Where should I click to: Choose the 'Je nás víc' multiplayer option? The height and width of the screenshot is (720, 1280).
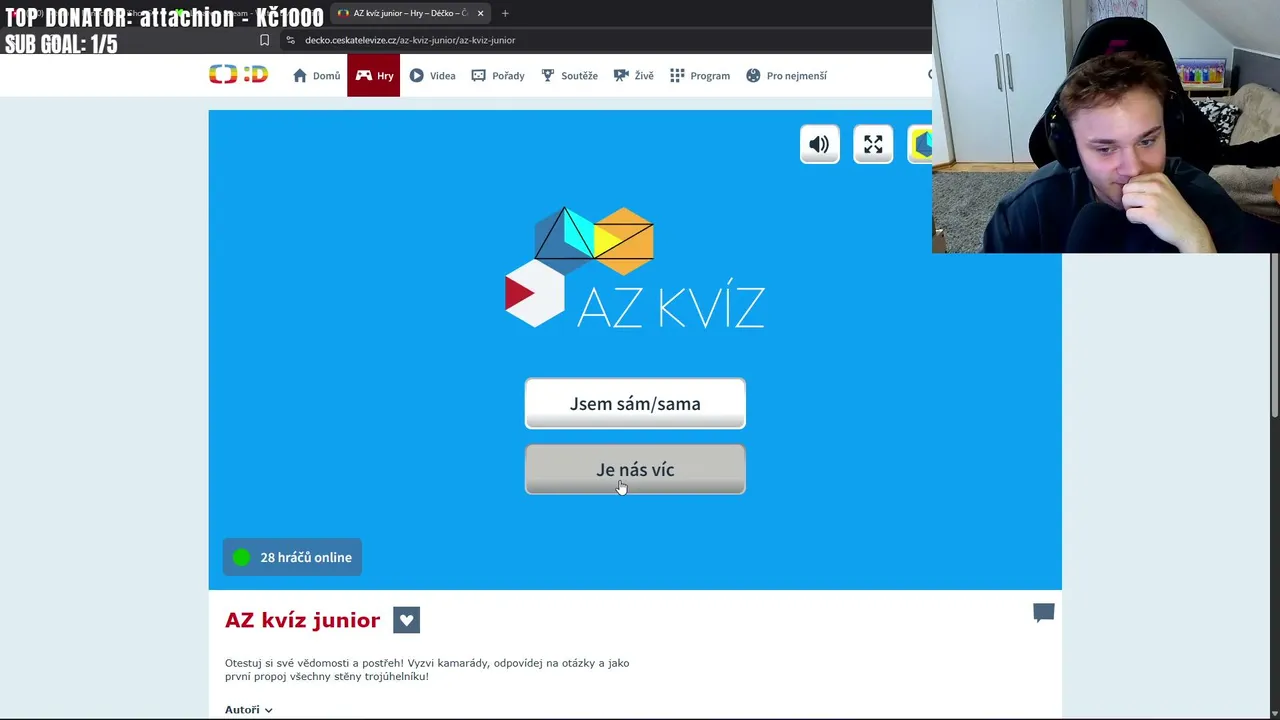(x=635, y=469)
